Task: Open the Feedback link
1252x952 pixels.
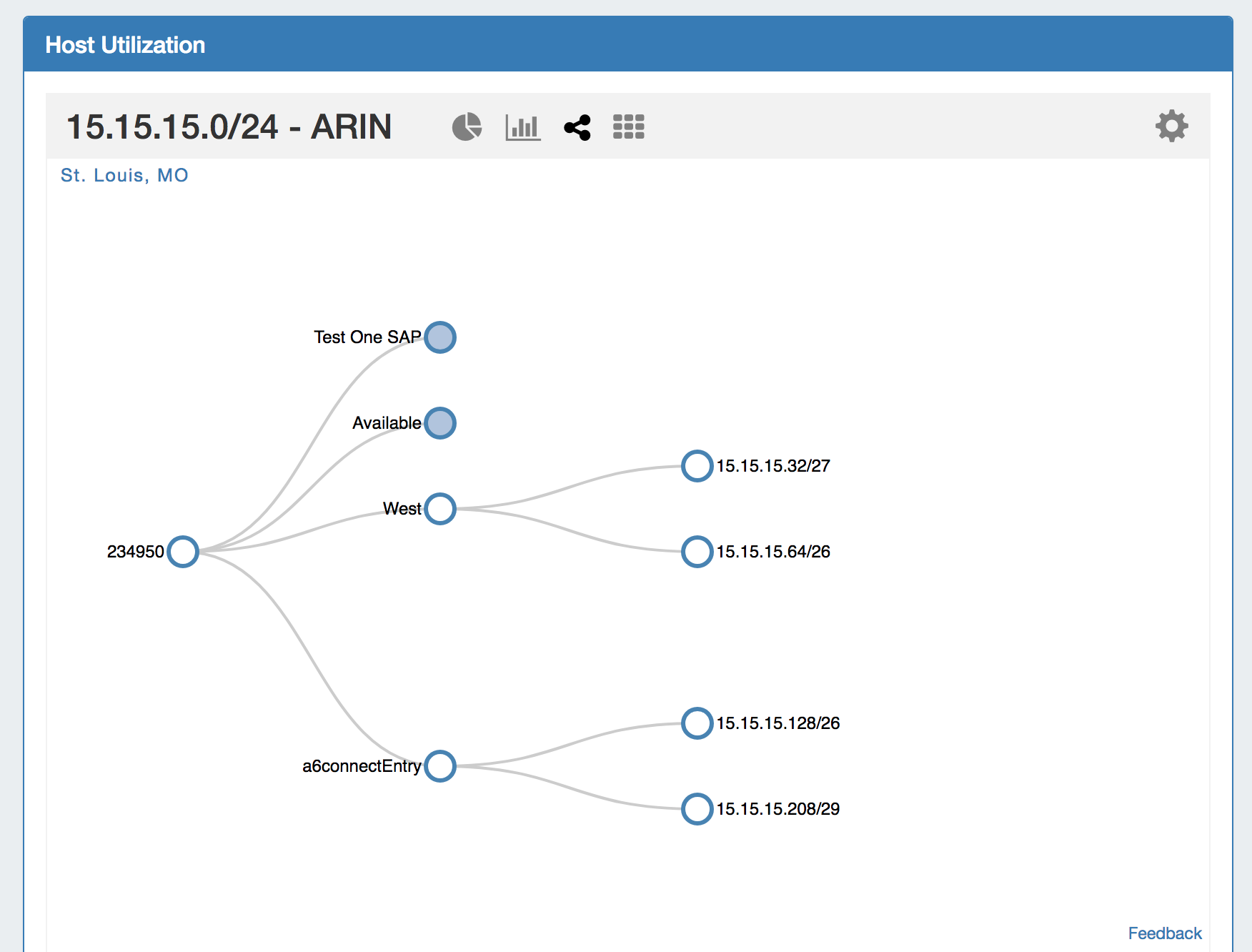Action: click(x=1164, y=933)
